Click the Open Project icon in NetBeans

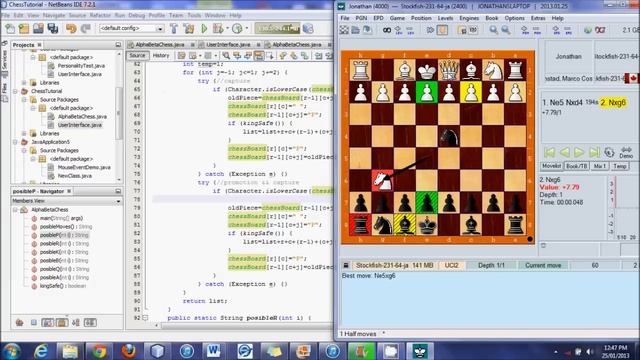[38, 29]
